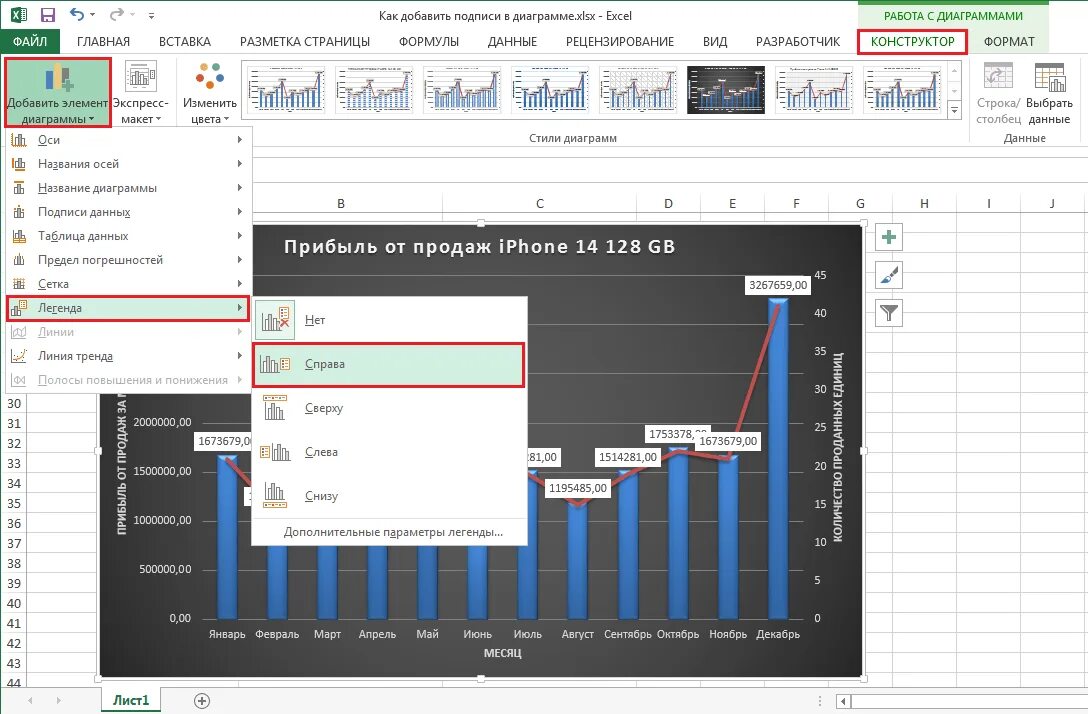Open the Таблица данных submenu
This screenshot has height=714, width=1088.
pyautogui.click(x=128, y=236)
